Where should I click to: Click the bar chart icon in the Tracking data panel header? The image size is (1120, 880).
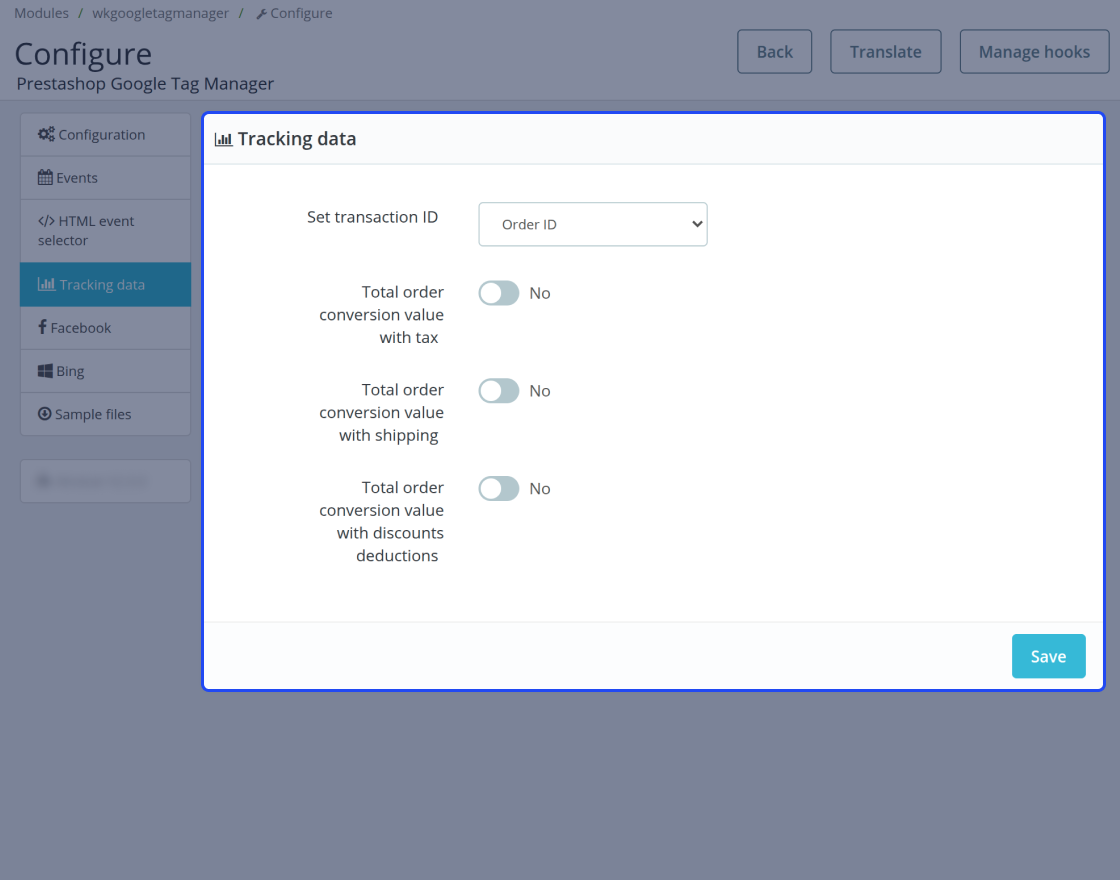(224, 139)
